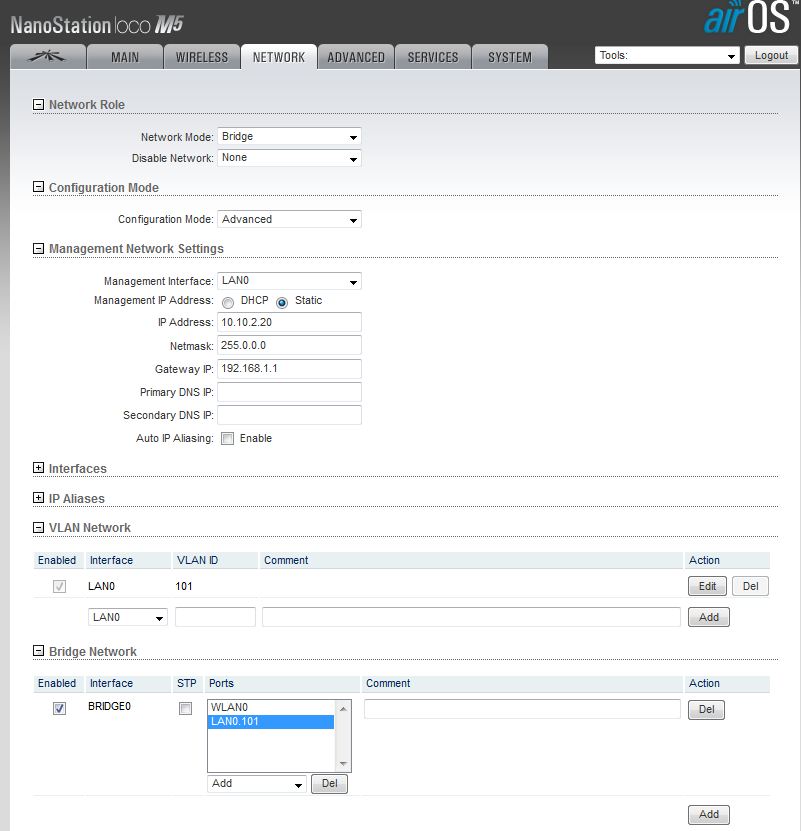Screen dimensions: 801x831
Task: Open the VLAN interface LAN0 dropdown
Action: (128, 617)
